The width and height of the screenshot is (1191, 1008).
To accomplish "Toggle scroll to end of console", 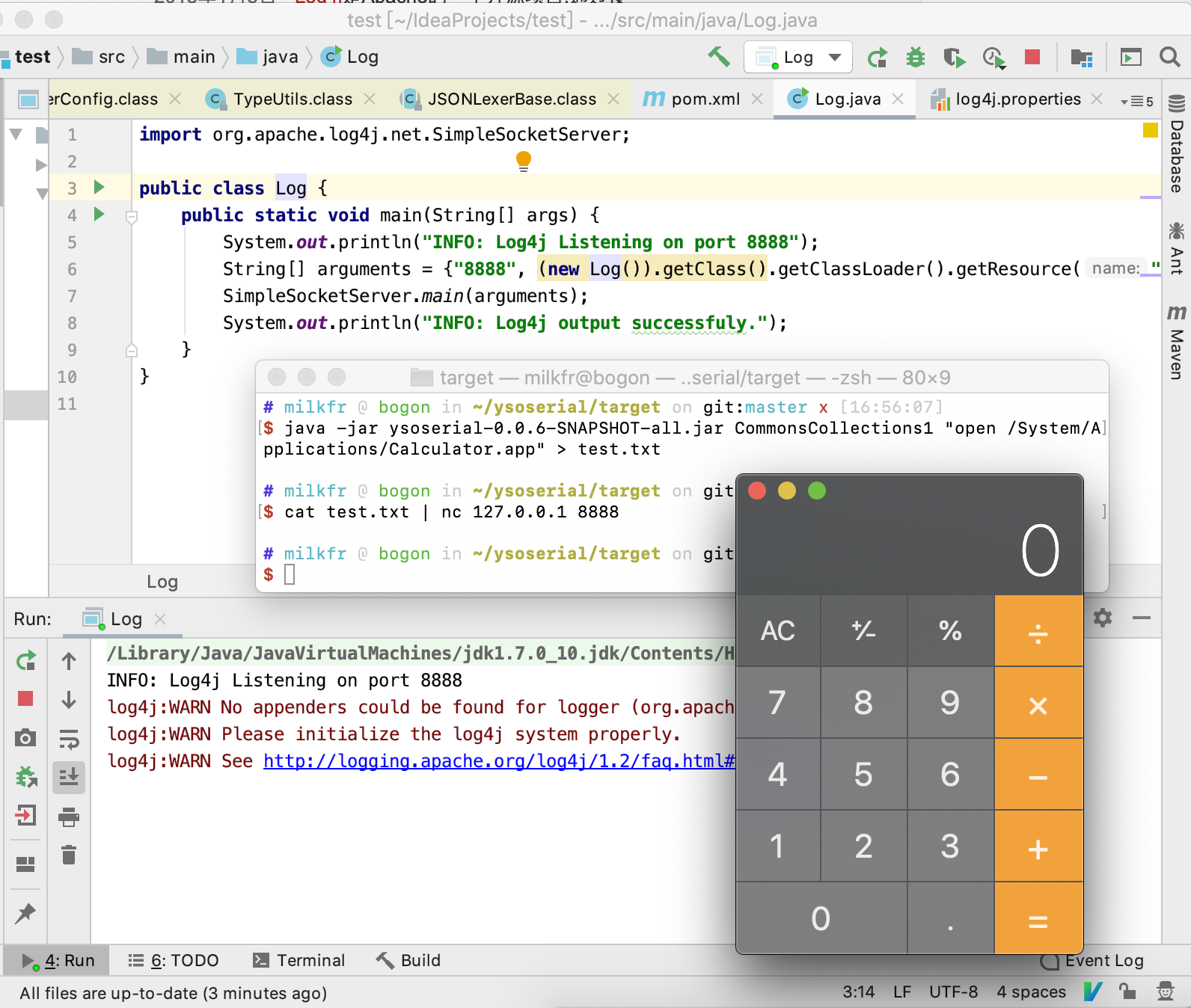I will click(x=69, y=778).
